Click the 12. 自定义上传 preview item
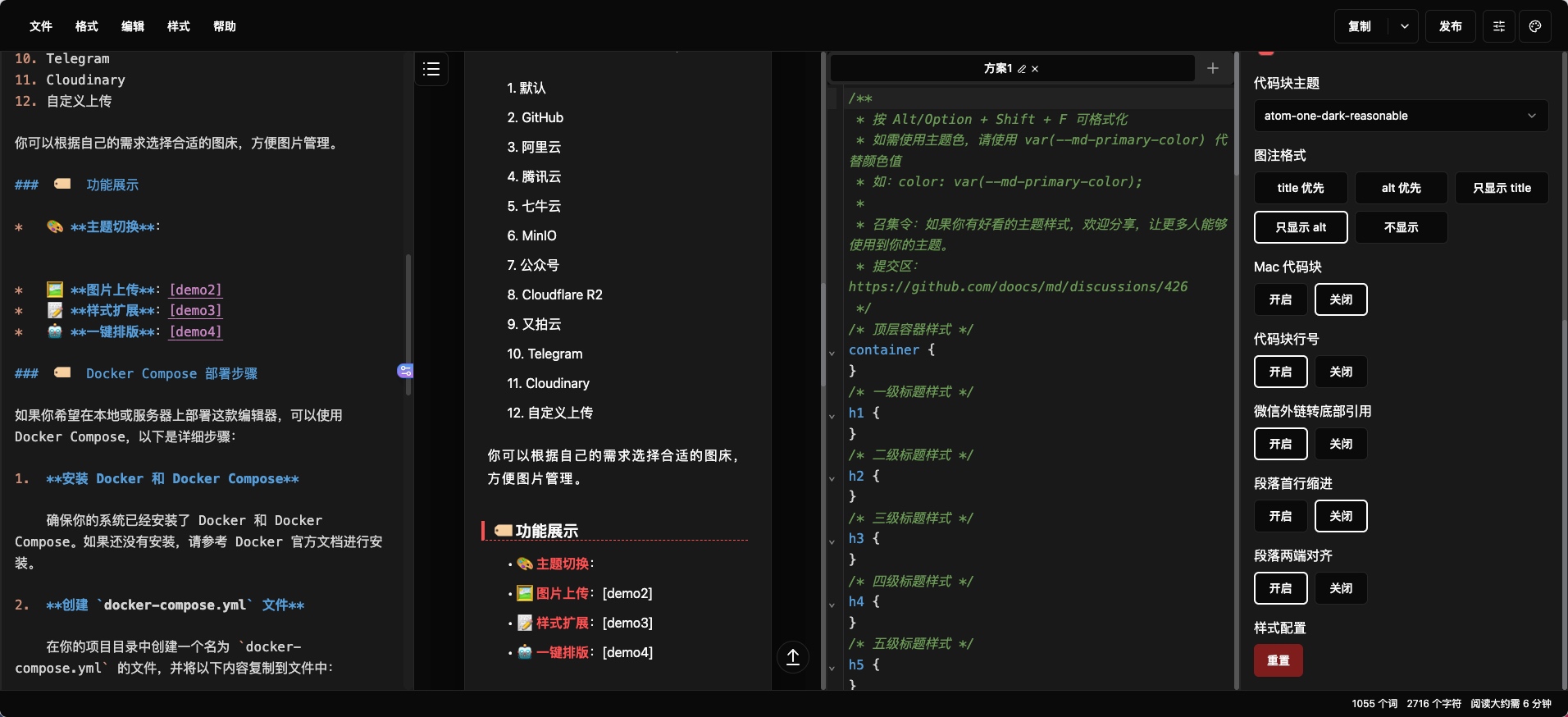Screen dimensions: 1568x717 pyautogui.click(x=550, y=413)
